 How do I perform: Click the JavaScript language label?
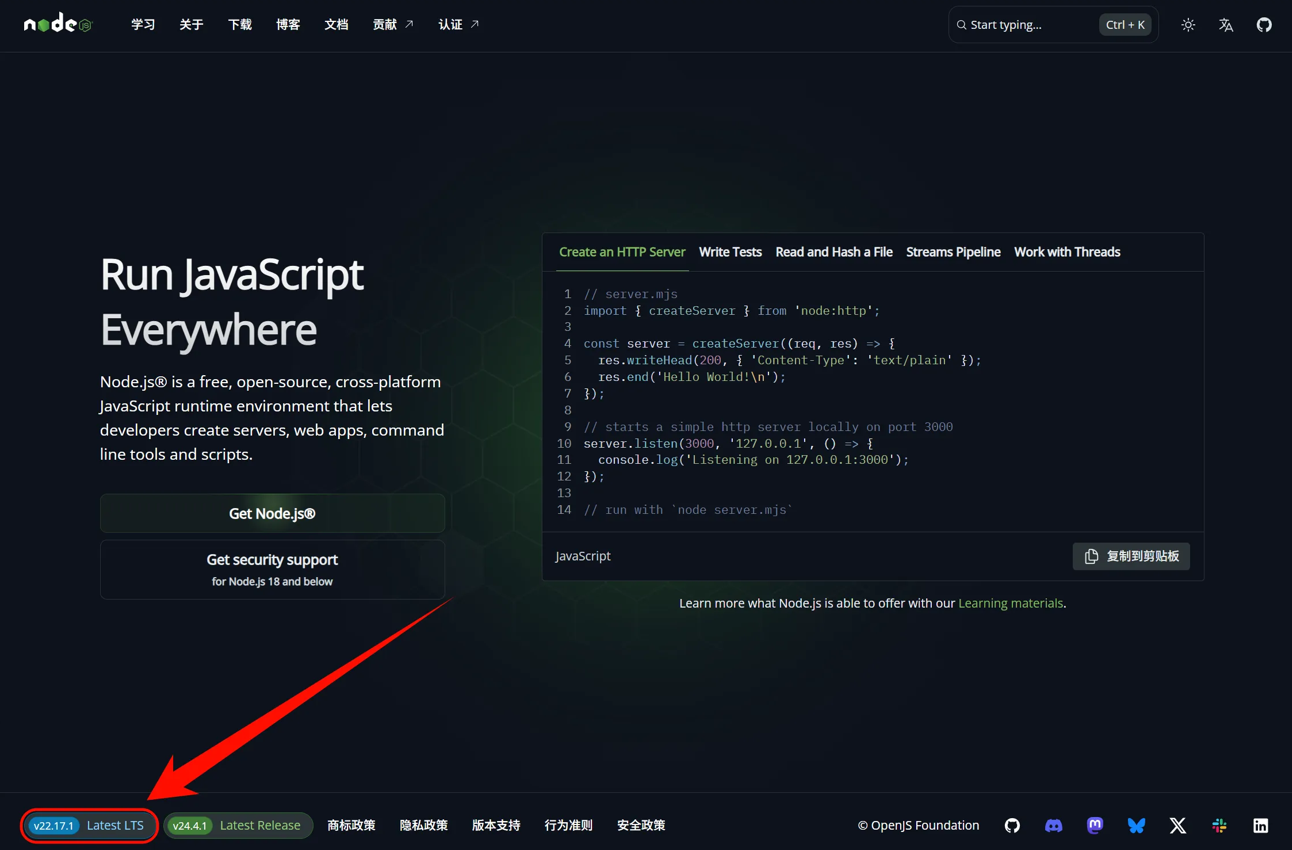(x=583, y=556)
